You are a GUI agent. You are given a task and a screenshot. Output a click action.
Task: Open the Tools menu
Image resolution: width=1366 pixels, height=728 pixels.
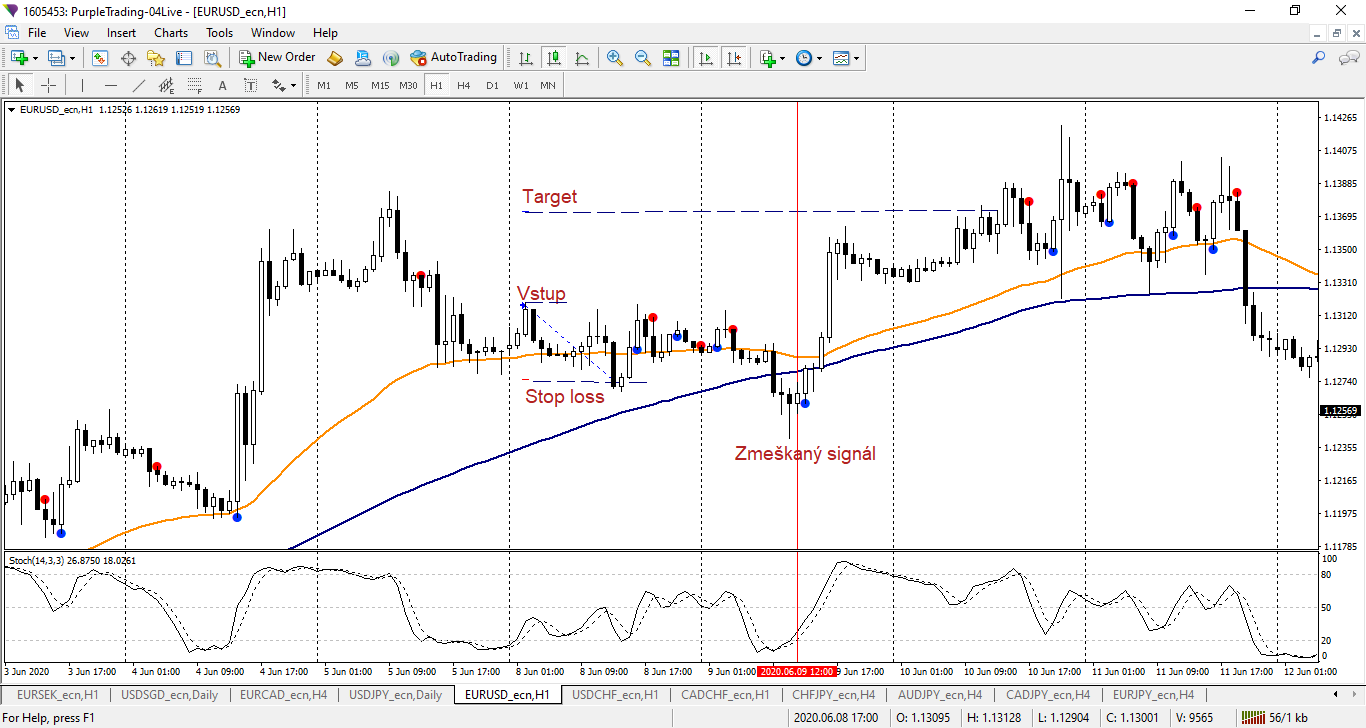(x=219, y=32)
